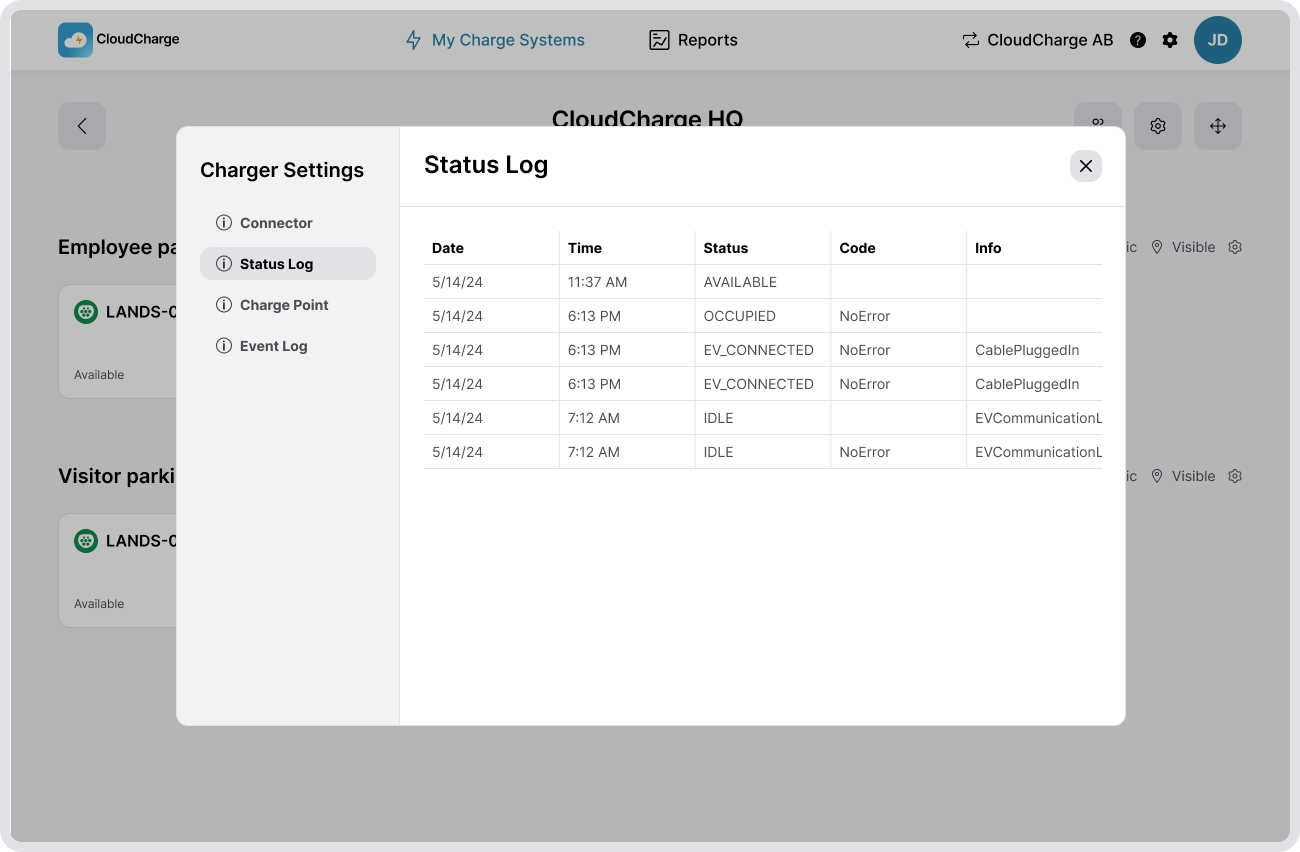The height and width of the screenshot is (852, 1300).
Task: Click the gear icon next to Employee parking Visible
Action: pos(1235,247)
